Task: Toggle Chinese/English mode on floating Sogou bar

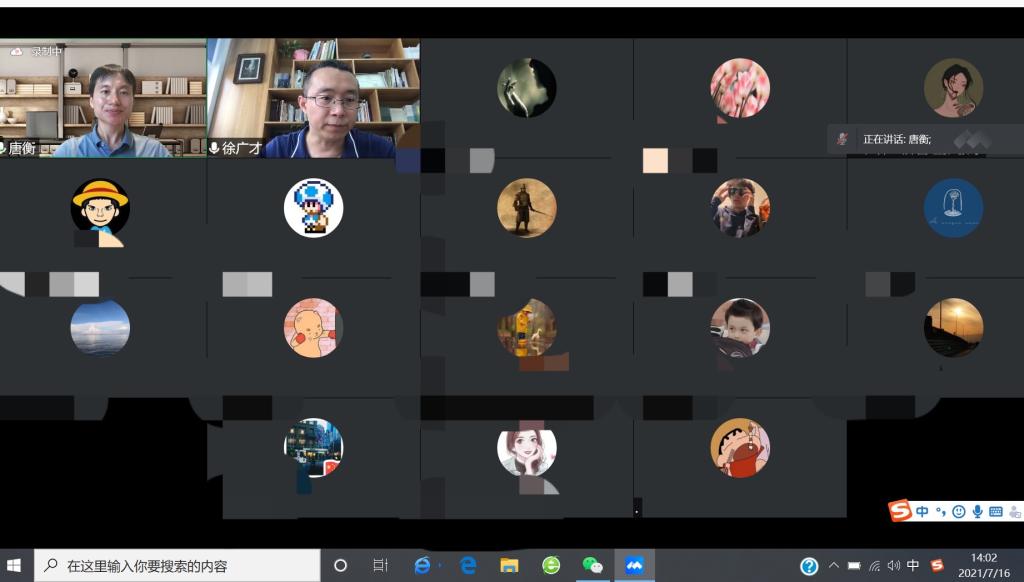Action: point(922,512)
